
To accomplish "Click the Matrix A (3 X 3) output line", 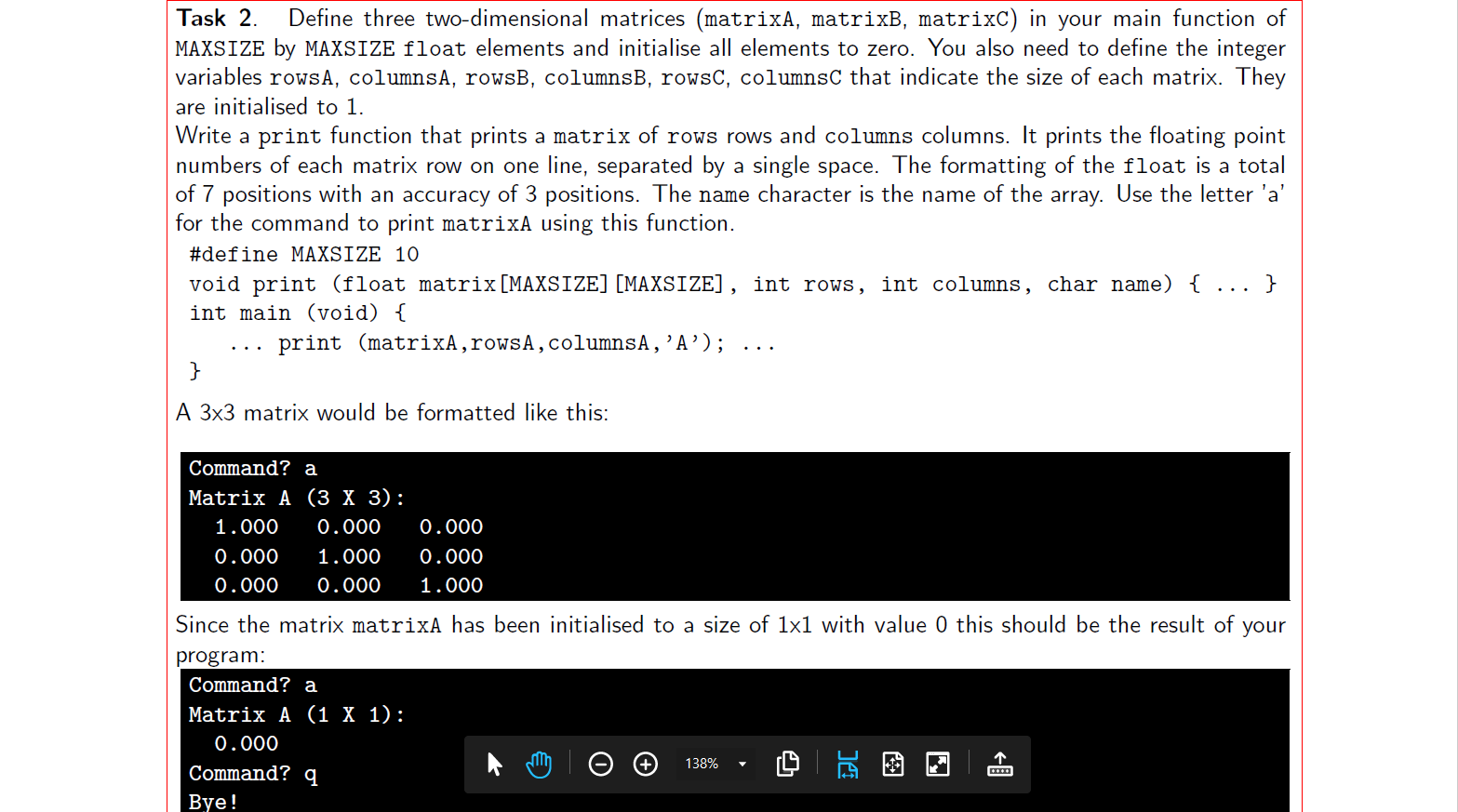I will click(x=296, y=498).
